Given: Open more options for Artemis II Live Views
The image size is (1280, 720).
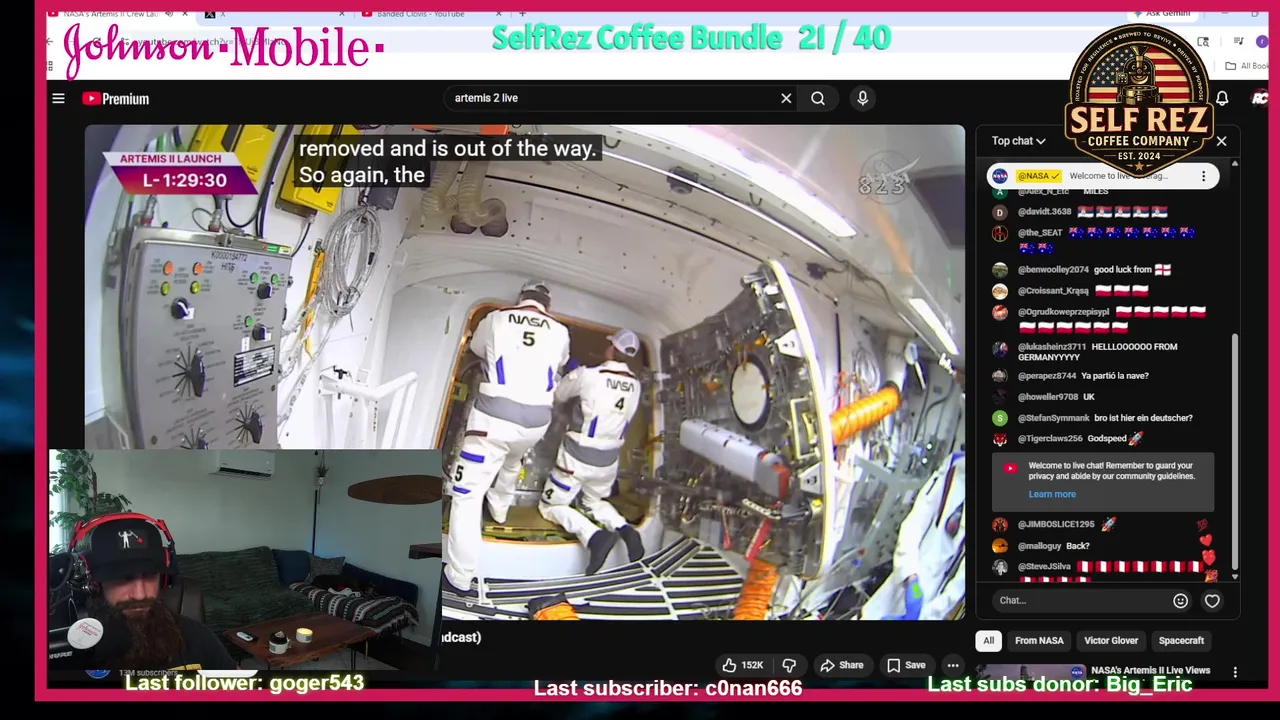Looking at the screenshot, I should [x=1235, y=672].
